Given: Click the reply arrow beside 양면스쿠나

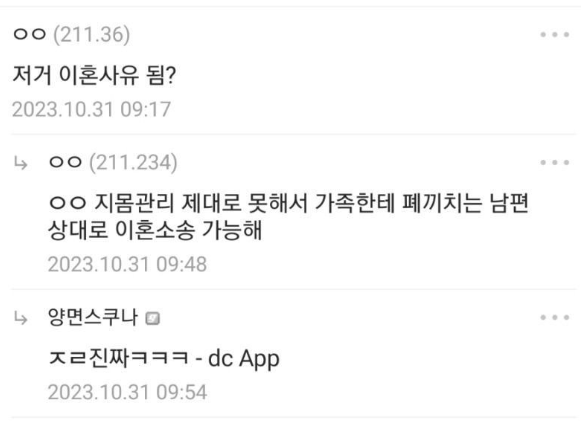Looking at the screenshot, I should tap(21, 318).
